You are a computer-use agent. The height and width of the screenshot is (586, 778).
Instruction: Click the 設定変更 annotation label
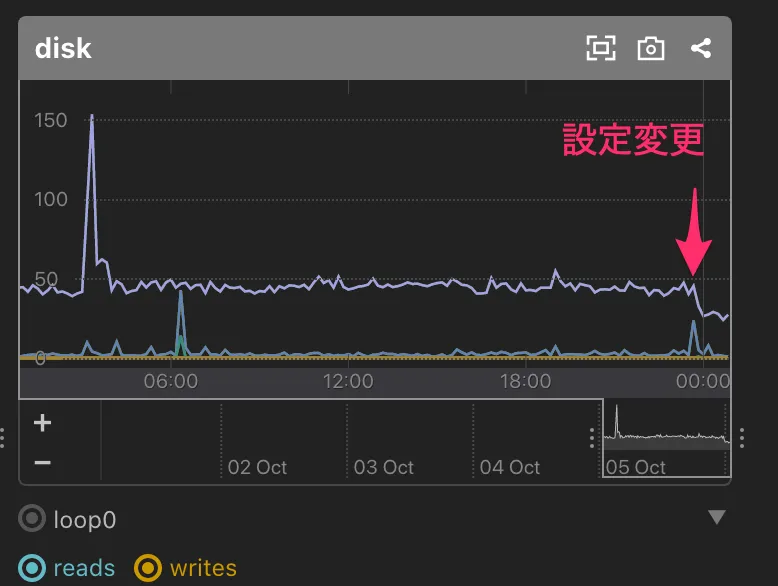(633, 140)
